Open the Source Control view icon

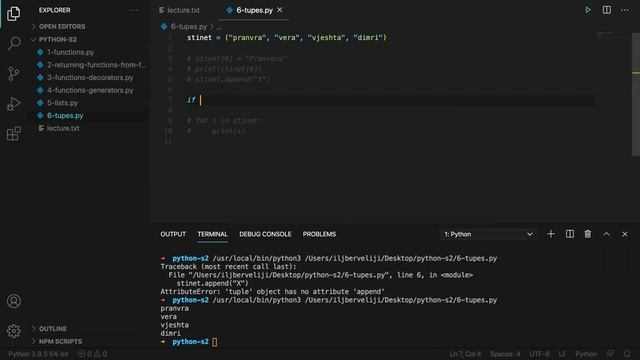coord(13,73)
